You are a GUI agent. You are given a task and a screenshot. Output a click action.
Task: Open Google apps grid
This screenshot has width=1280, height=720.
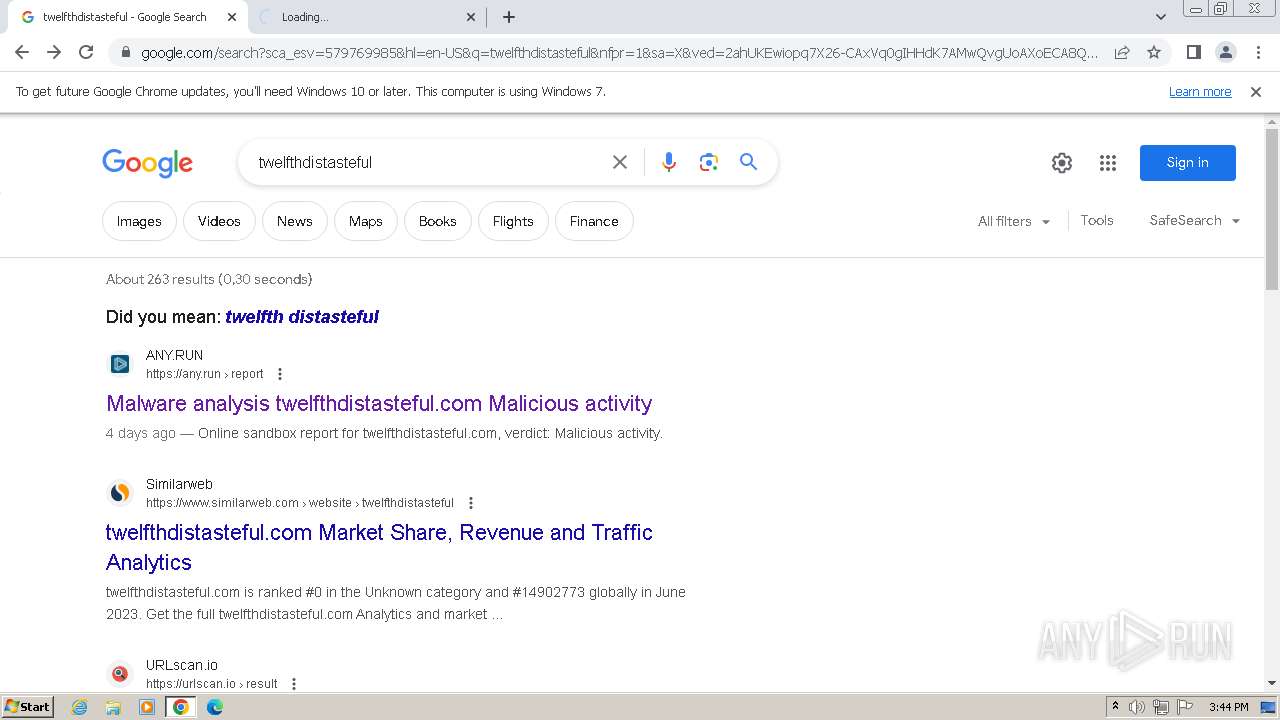(1108, 163)
